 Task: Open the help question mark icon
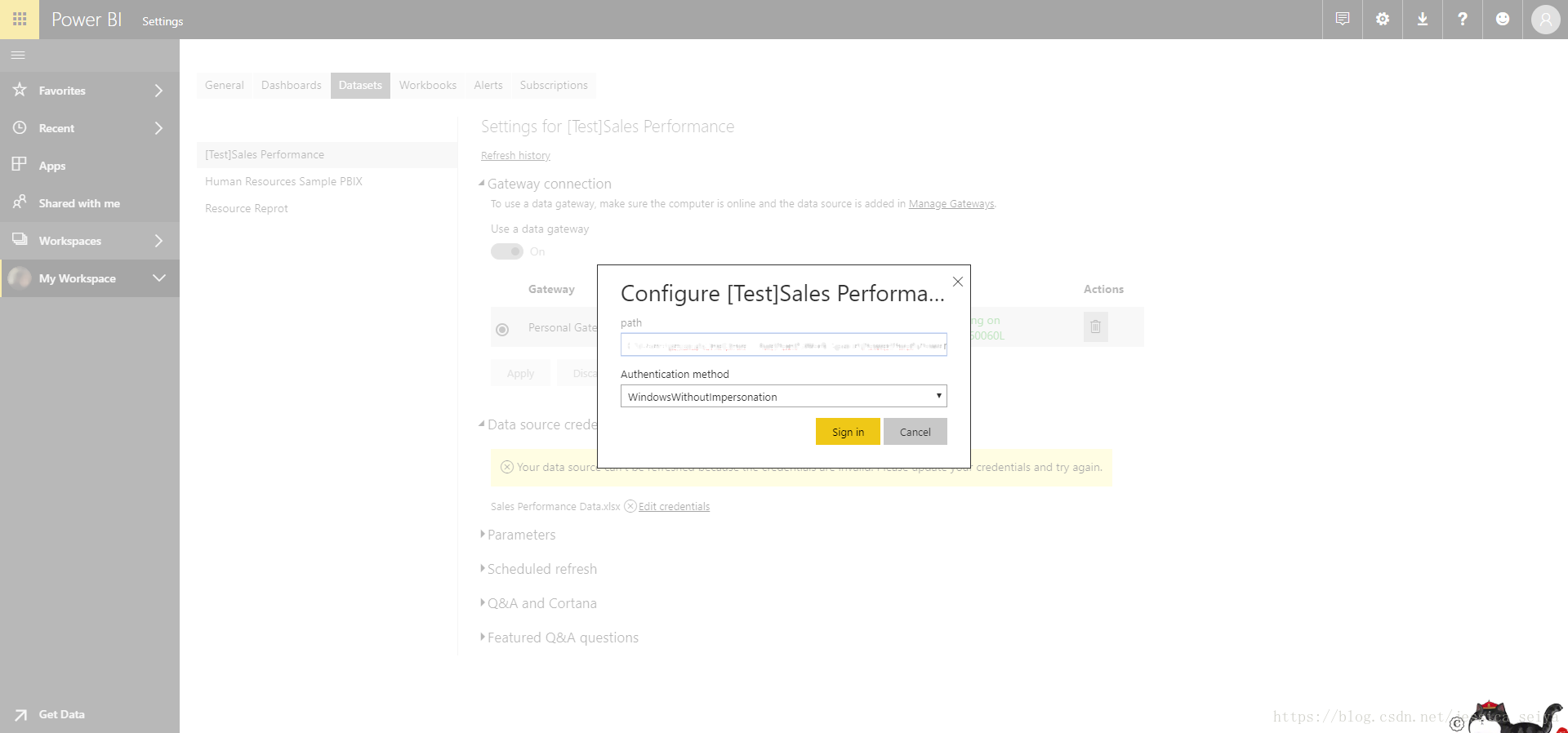1462,19
